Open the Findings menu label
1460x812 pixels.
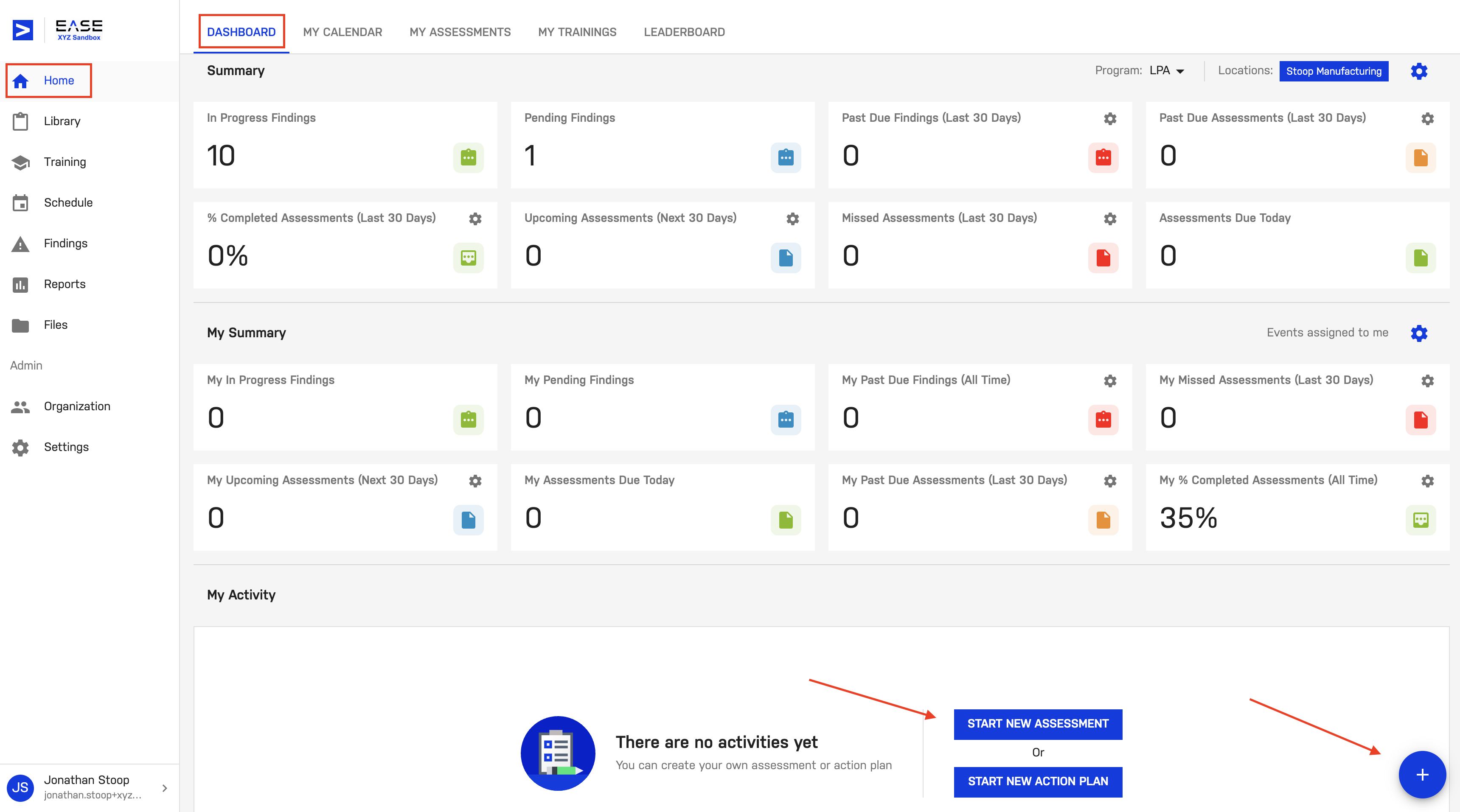[x=66, y=244]
